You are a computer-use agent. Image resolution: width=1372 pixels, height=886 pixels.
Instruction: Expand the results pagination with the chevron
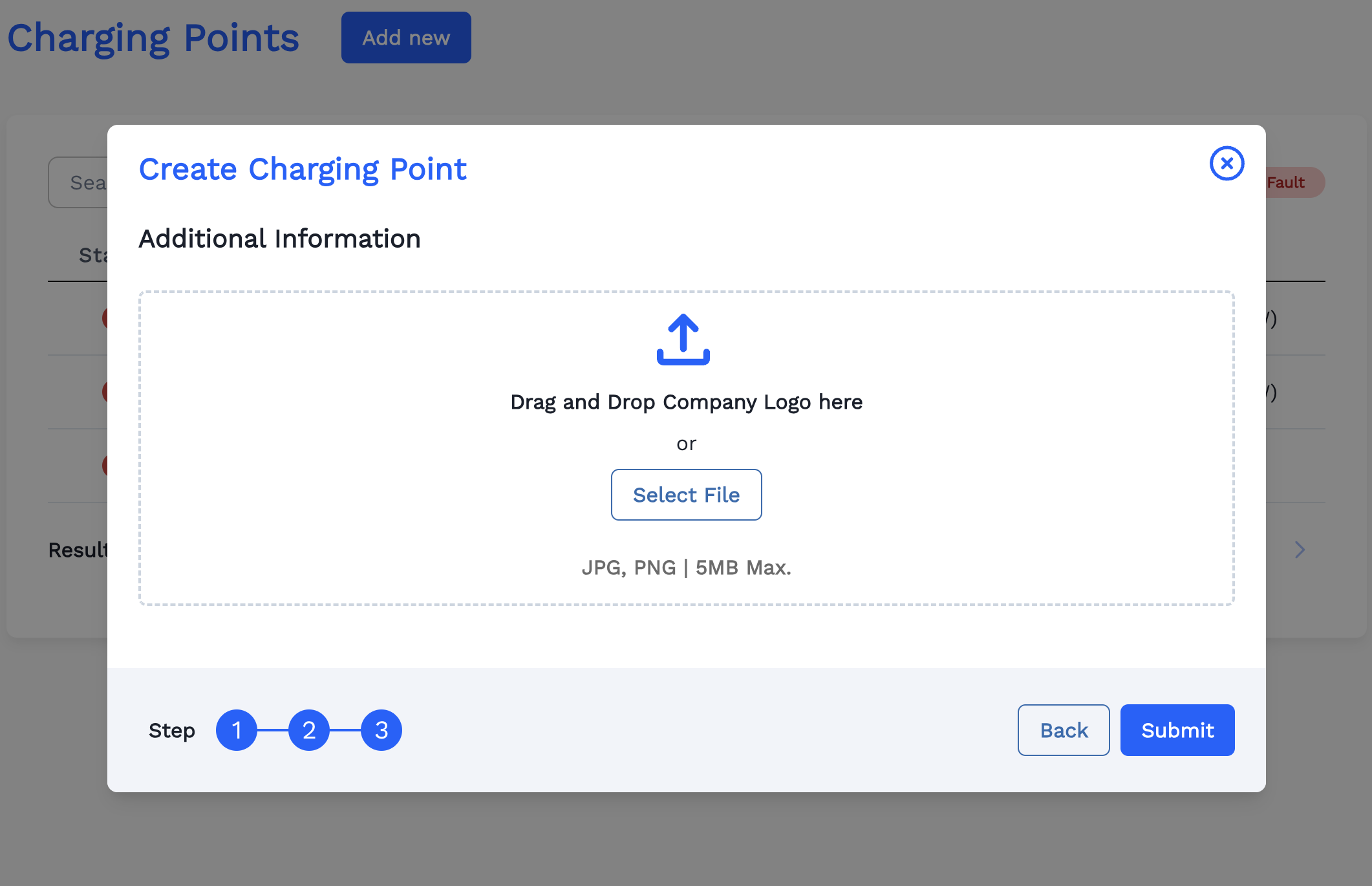(1301, 550)
